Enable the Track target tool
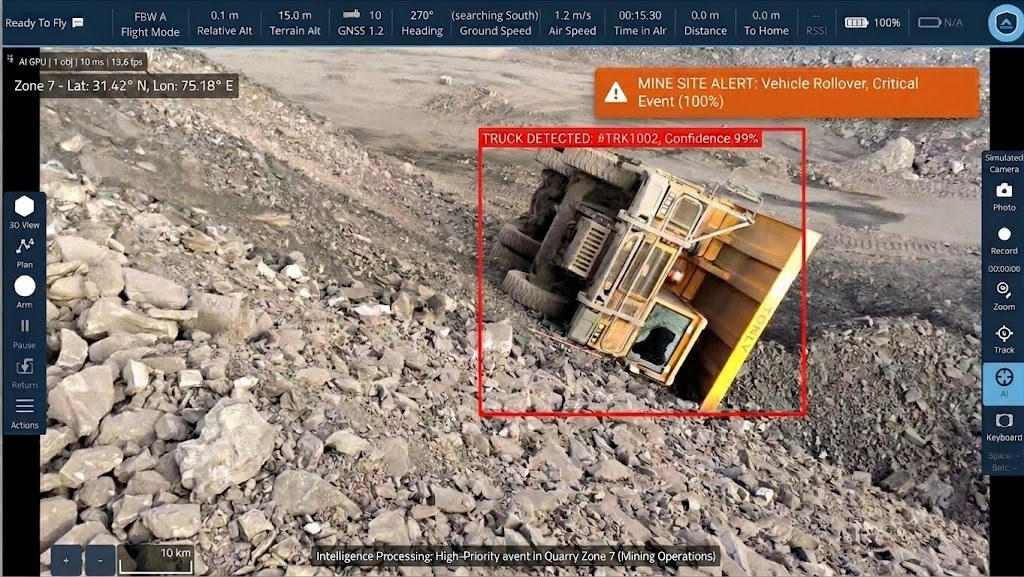Image resolution: width=1024 pixels, height=577 pixels. 1004,339
